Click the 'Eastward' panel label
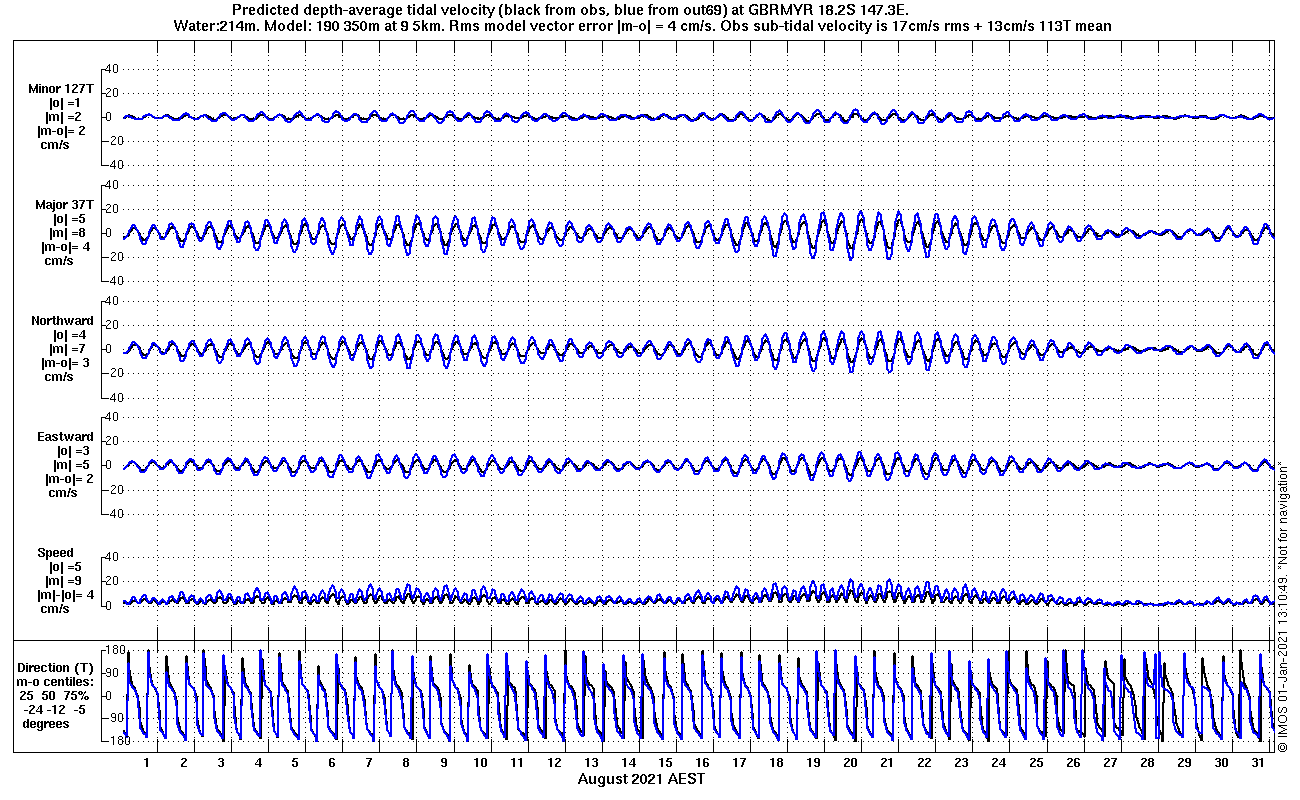This screenshot has height=800, width=1300. pyautogui.click(x=65, y=437)
